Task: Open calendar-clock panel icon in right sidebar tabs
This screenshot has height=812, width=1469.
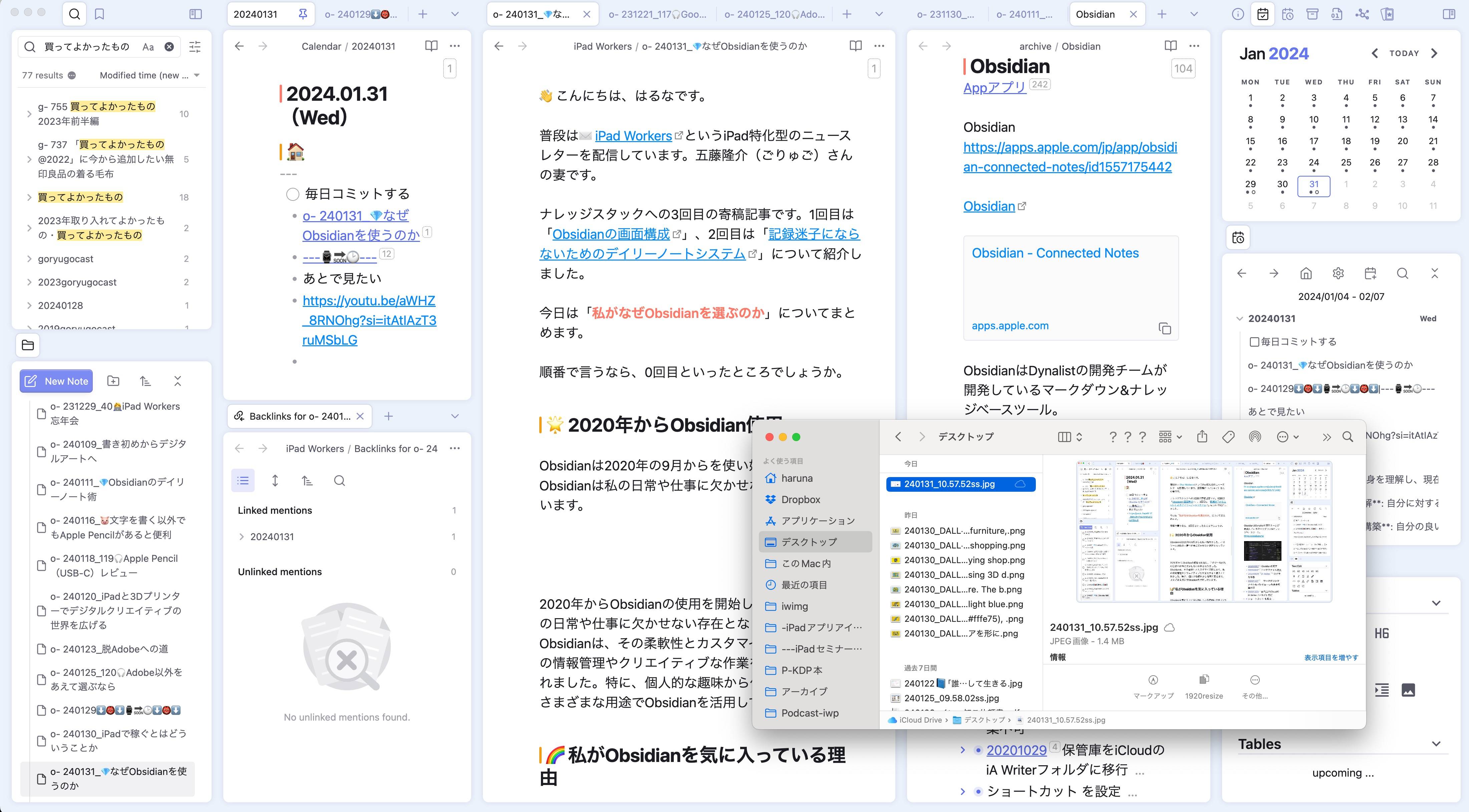Action: (x=1288, y=14)
